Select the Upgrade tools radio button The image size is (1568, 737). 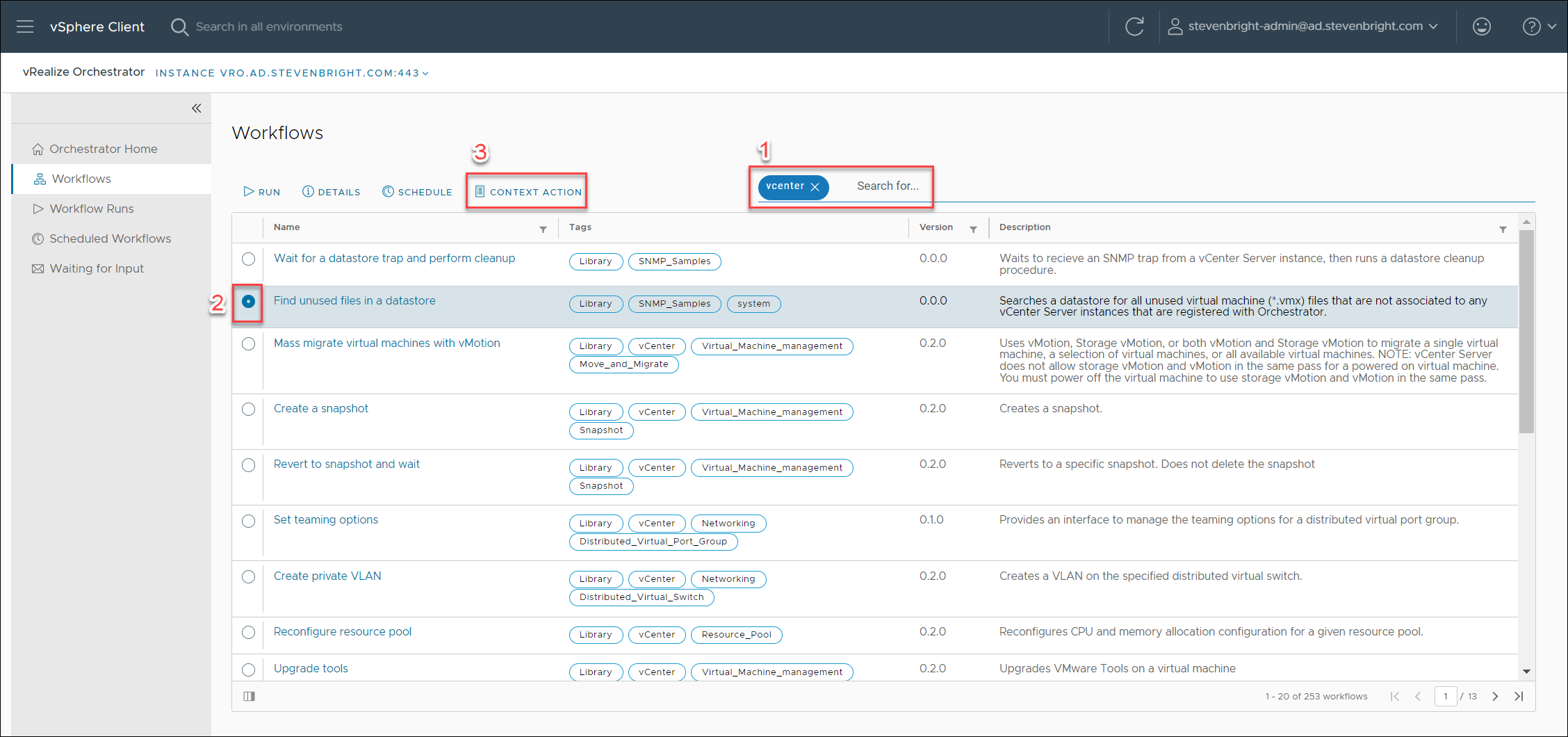click(x=248, y=670)
